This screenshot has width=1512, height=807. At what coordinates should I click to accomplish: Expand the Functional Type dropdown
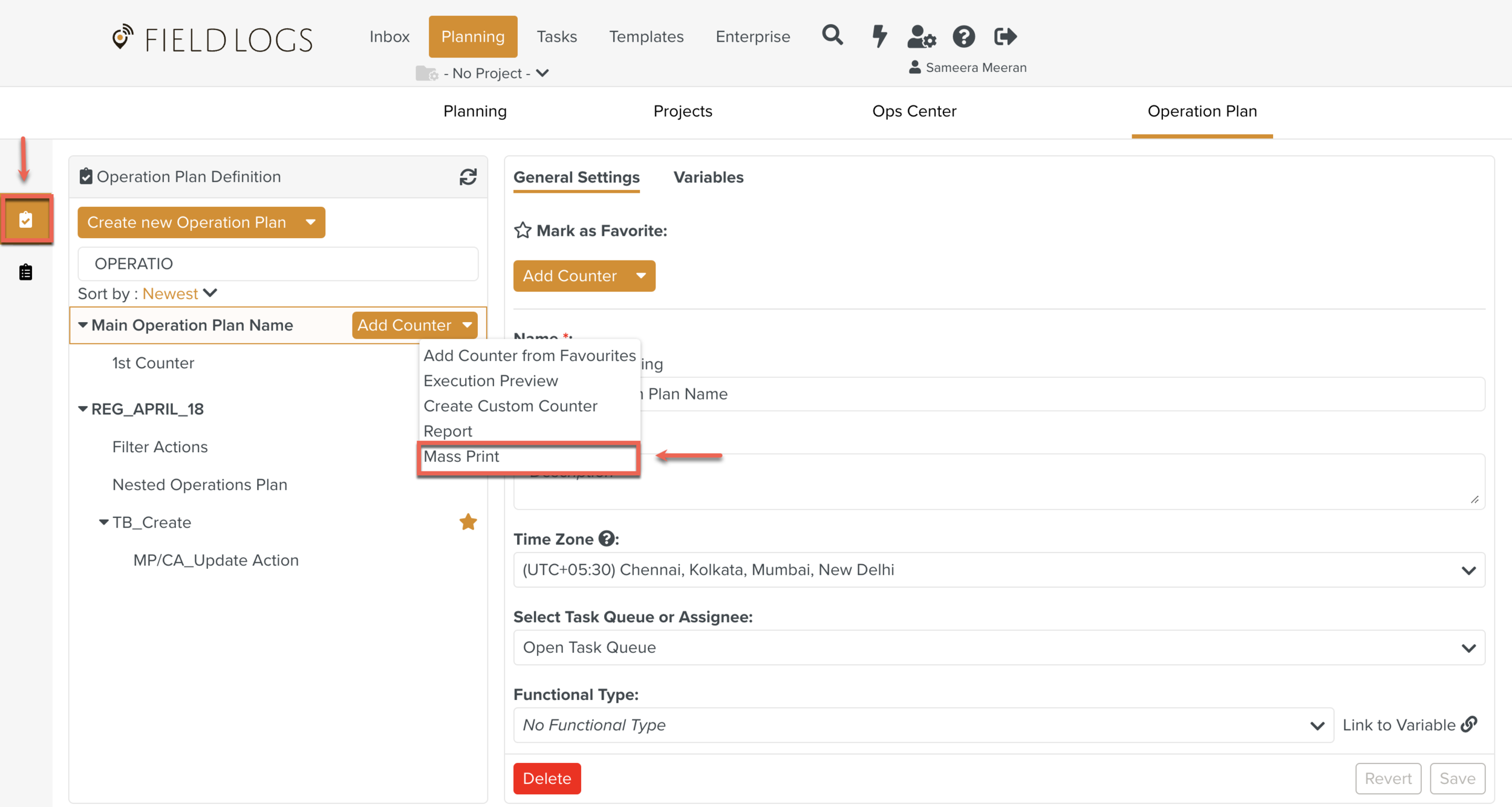tap(923, 725)
